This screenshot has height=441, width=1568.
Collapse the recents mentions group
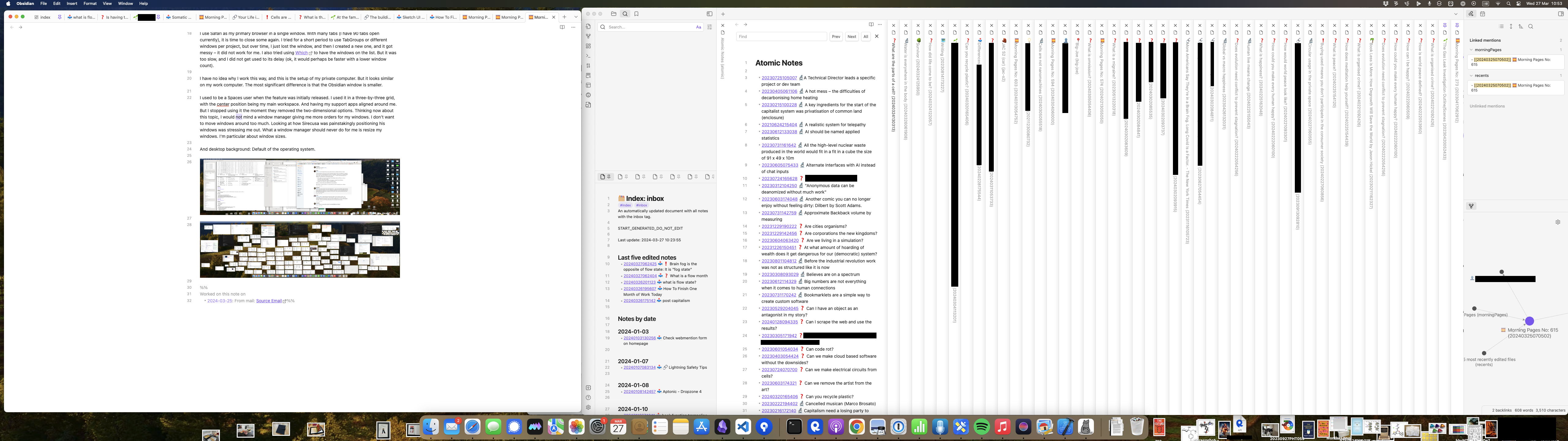[x=1471, y=76]
